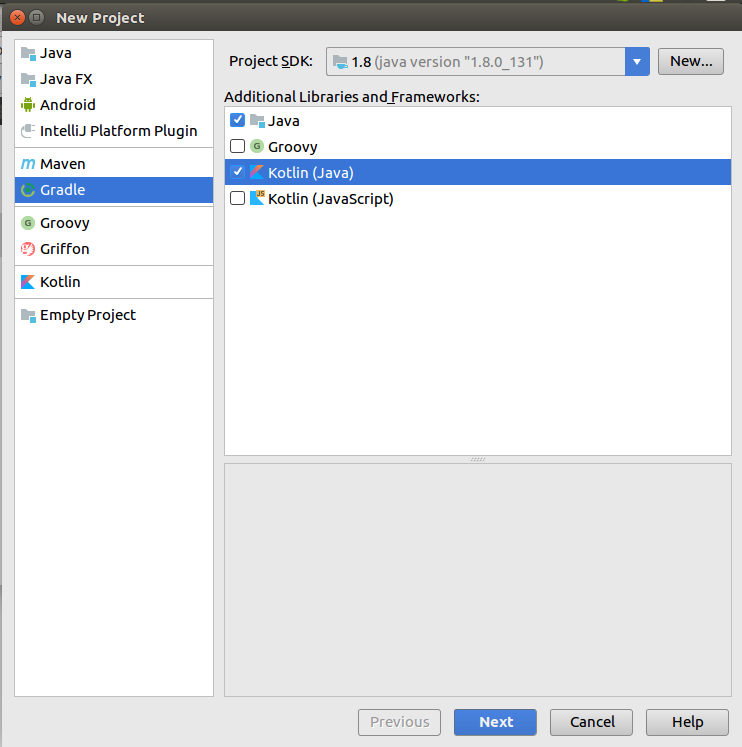Click the Next button

click(x=495, y=722)
